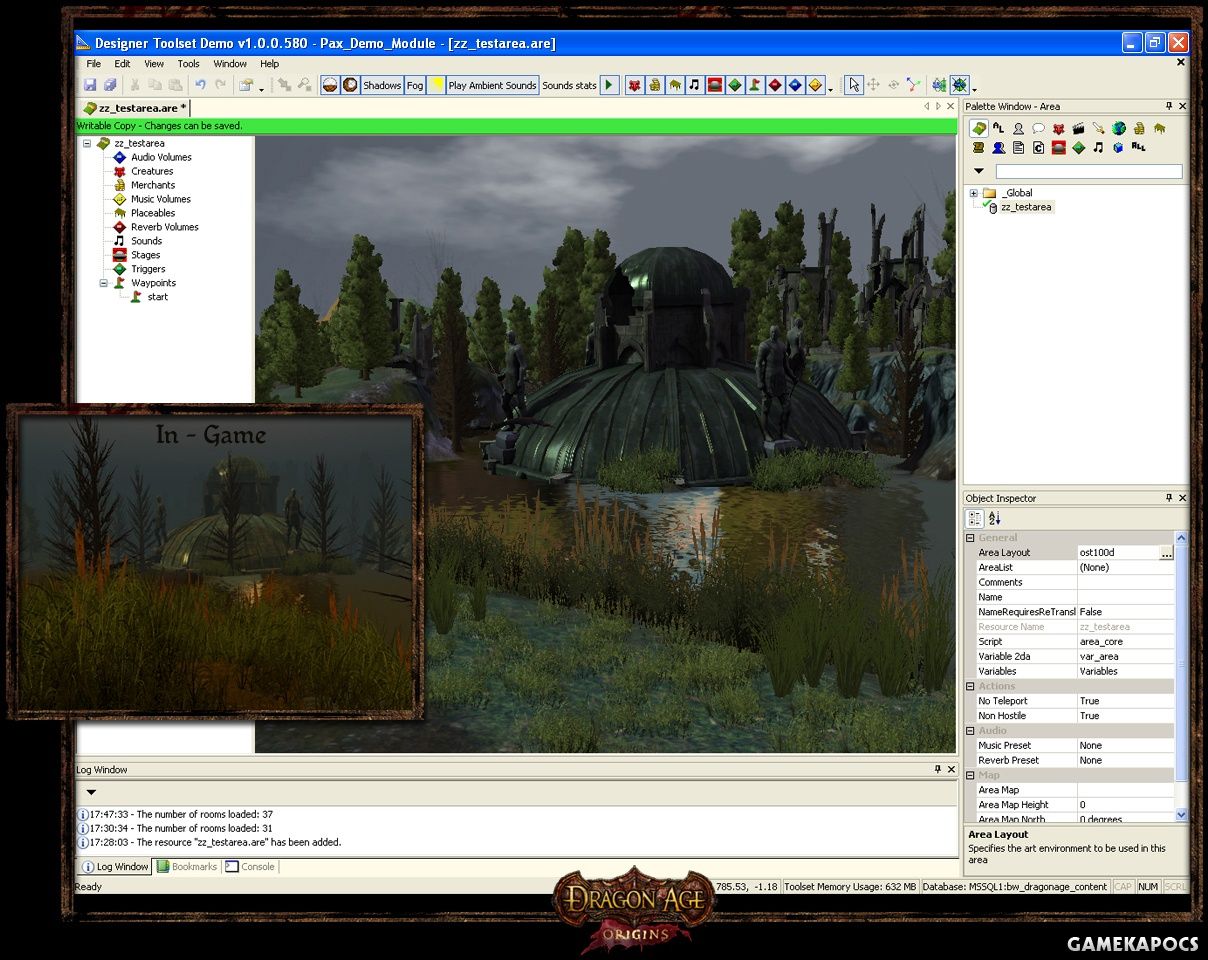Collapse the zz_testarea tree root
This screenshot has width=1208, height=960.
87,143
